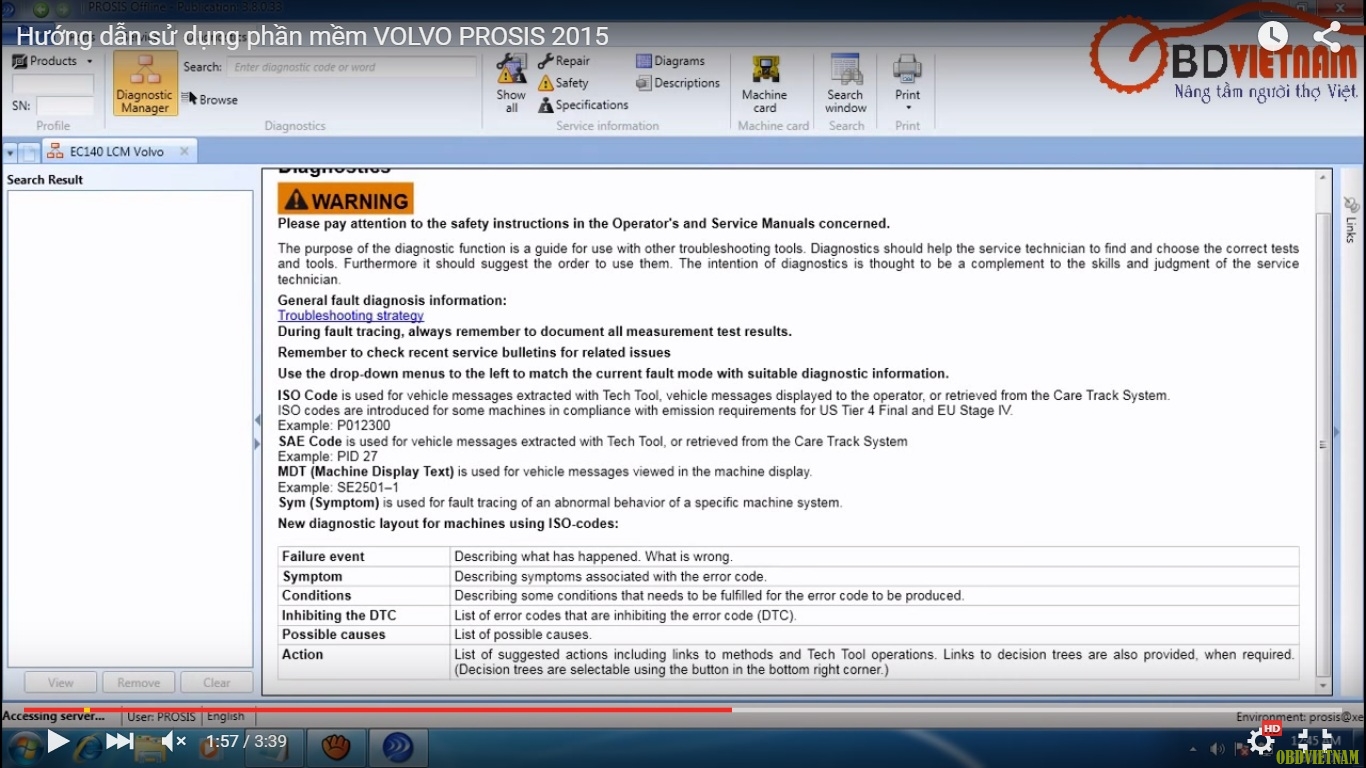Viewport: 1366px width, 768px height.
Task: Open Specifications service information
Action: (x=583, y=105)
